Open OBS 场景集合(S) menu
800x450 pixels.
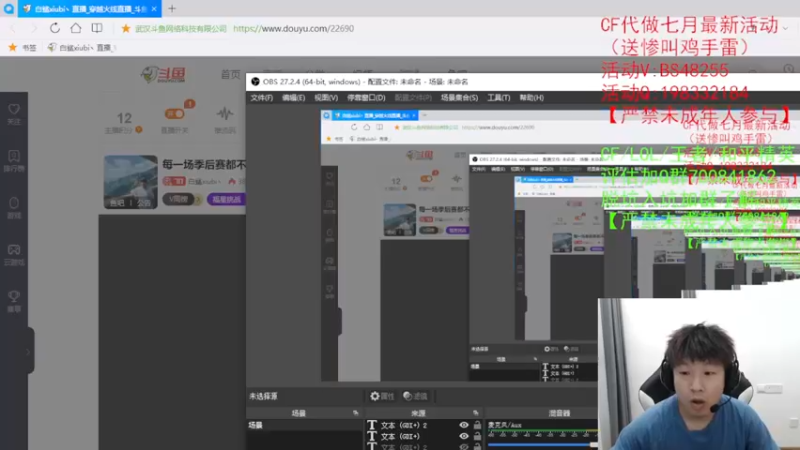(x=460, y=97)
